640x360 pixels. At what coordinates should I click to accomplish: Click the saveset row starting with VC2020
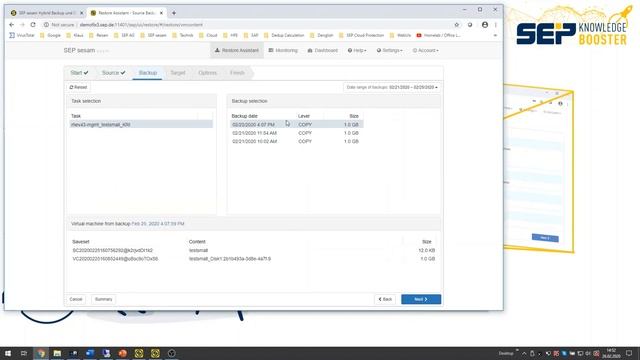click(x=253, y=259)
